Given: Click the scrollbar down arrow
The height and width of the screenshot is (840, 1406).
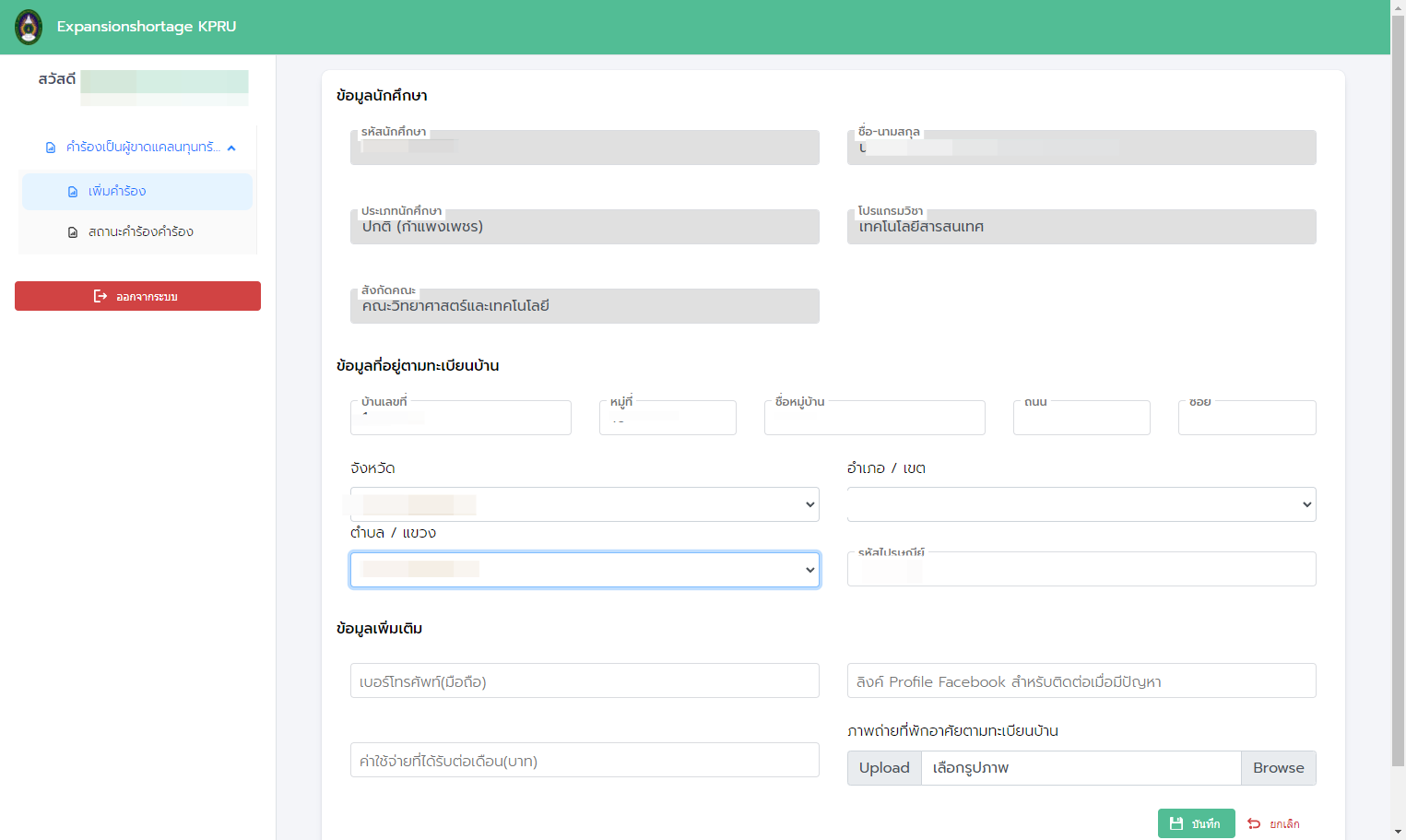Looking at the screenshot, I should pos(1398,832).
